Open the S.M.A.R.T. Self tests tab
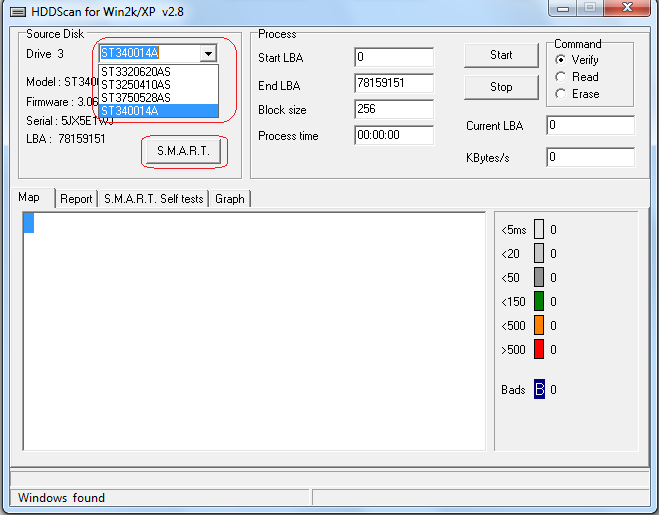The height and width of the screenshot is (515, 659). click(154, 198)
